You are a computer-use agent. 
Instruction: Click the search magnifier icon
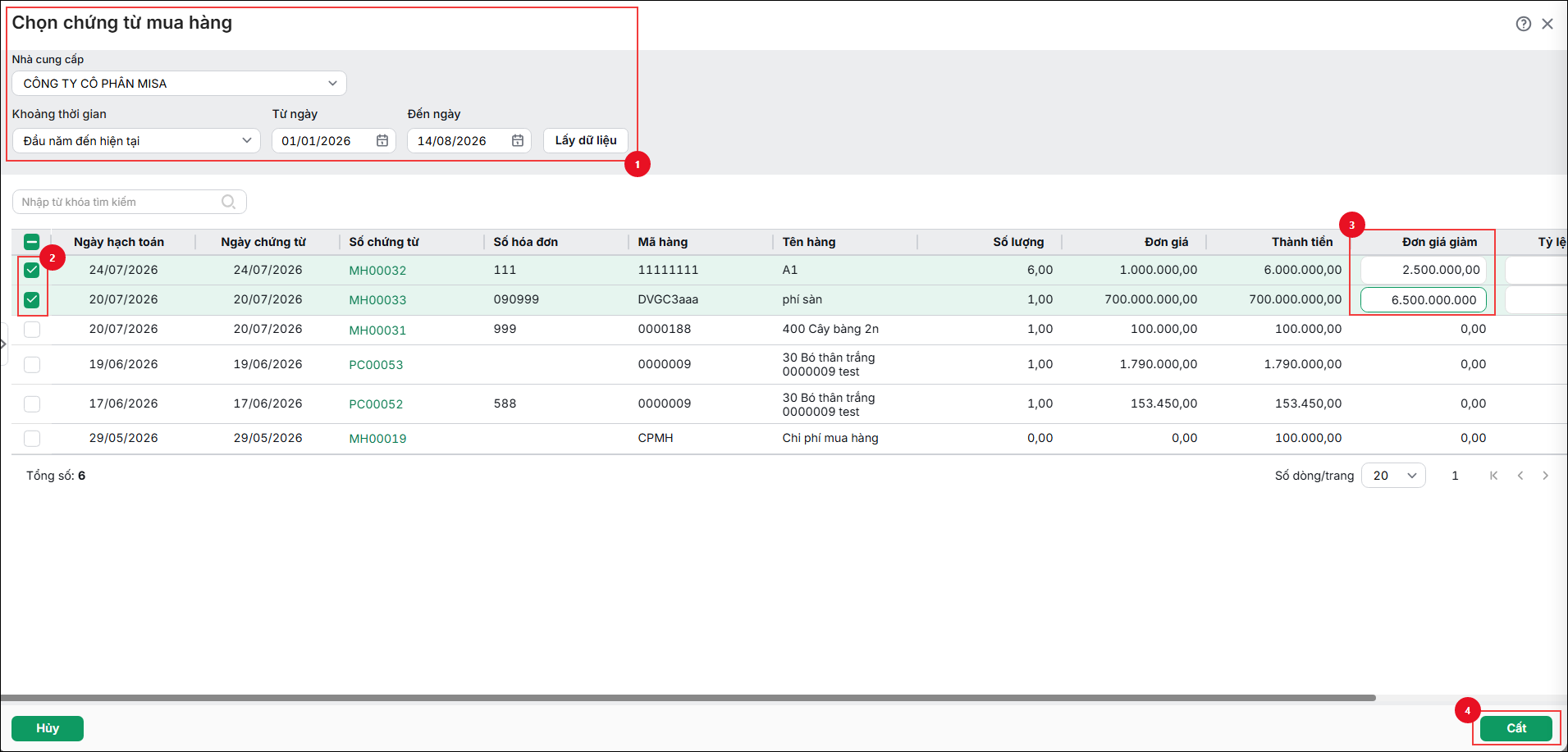(229, 202)
